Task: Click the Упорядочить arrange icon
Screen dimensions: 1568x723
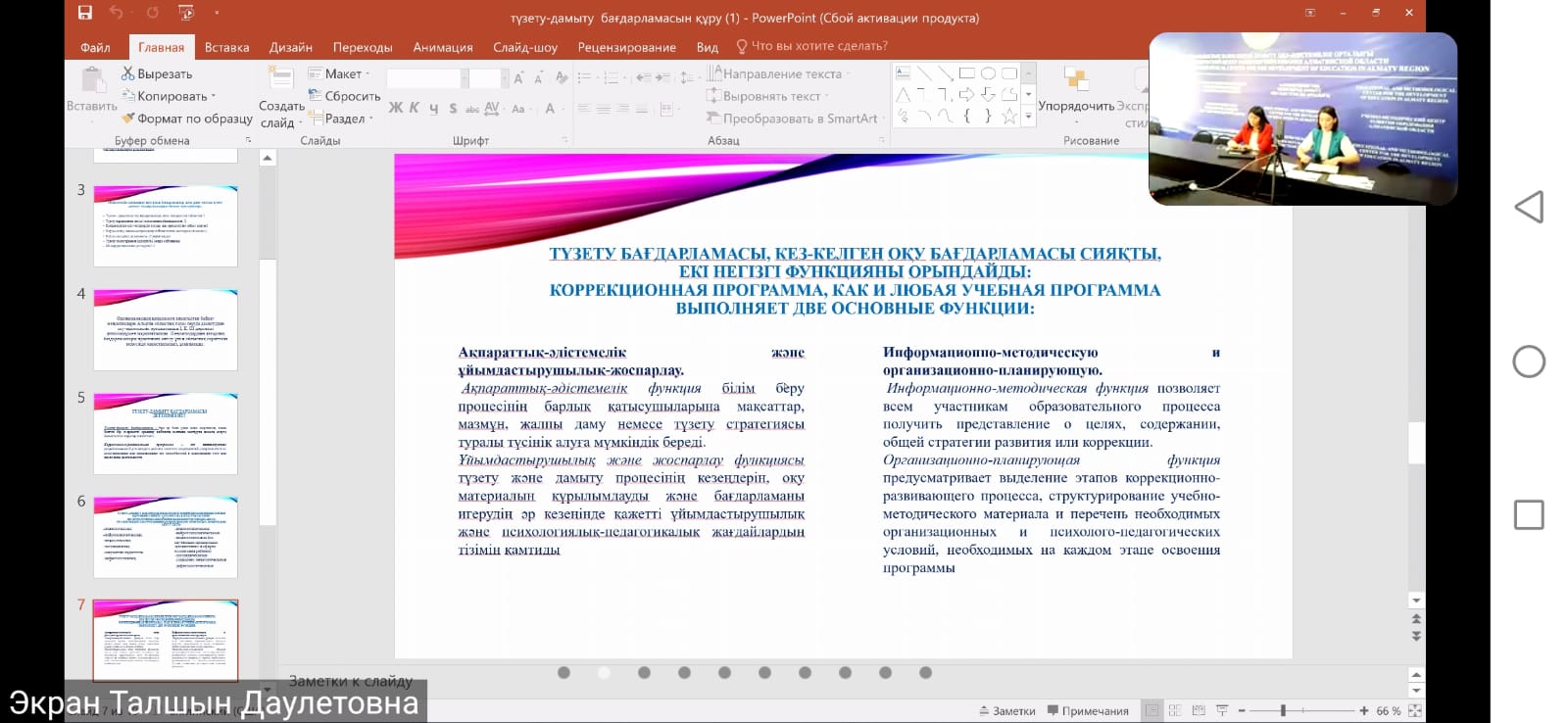Action: [1076, 80]
